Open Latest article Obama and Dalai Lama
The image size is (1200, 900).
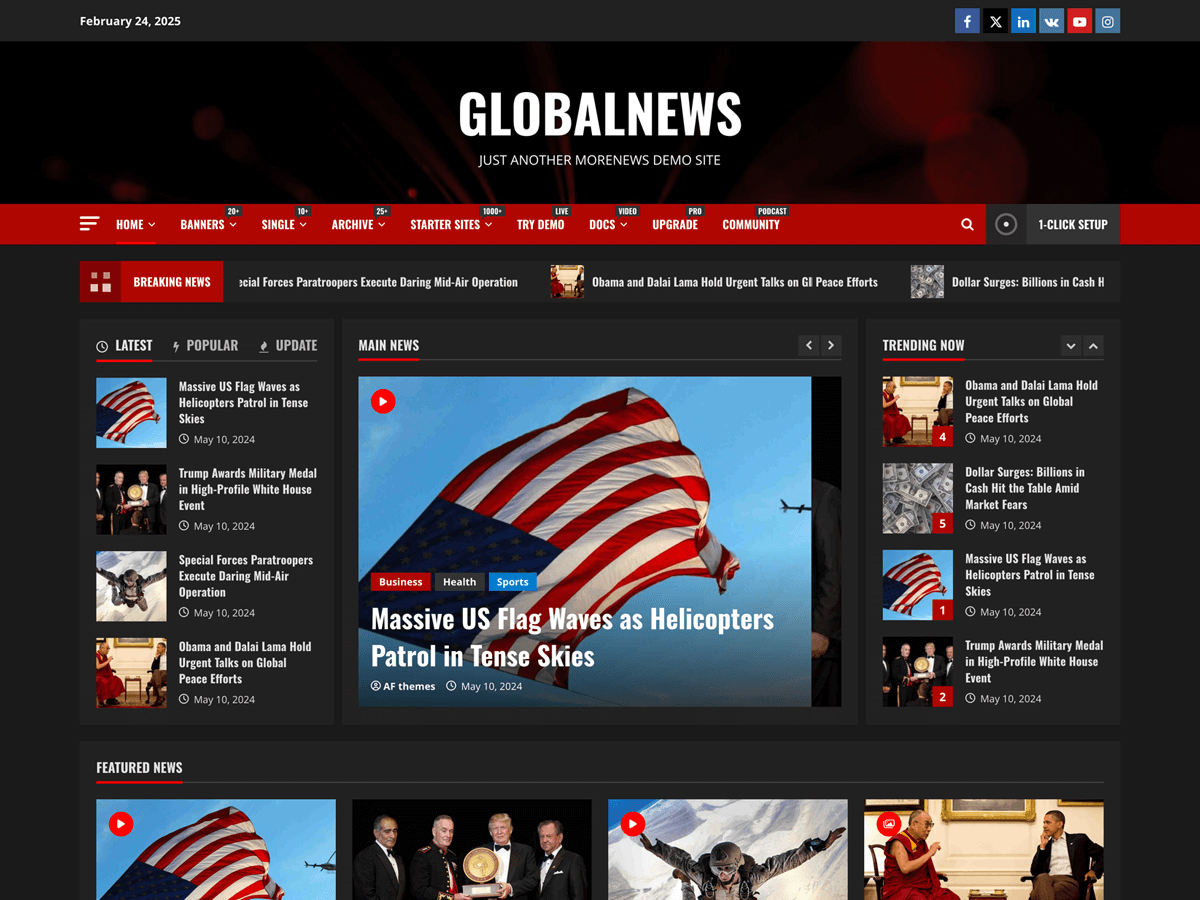[245, 662]
